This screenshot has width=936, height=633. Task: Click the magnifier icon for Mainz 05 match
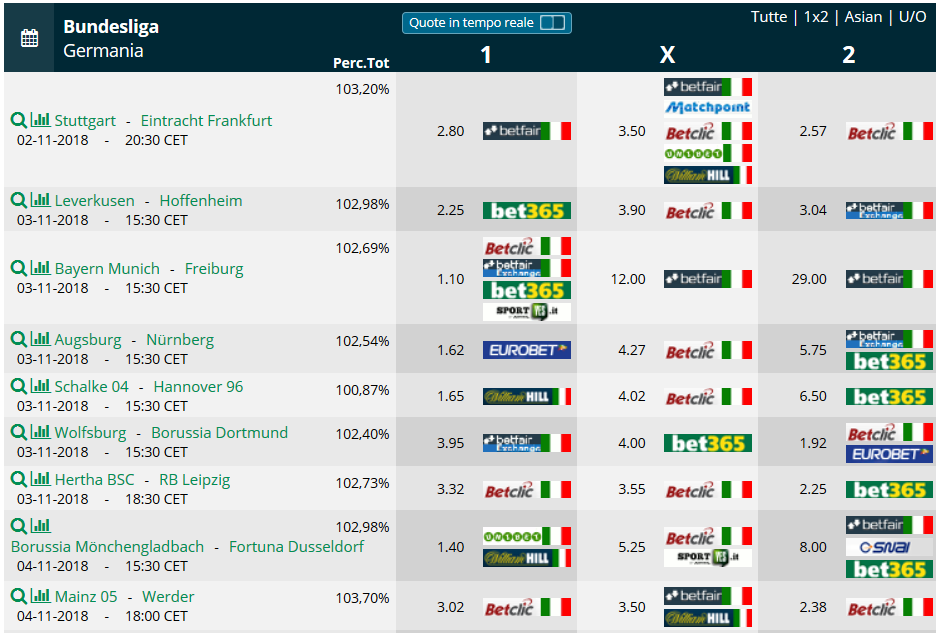click(x=19, y=596)
